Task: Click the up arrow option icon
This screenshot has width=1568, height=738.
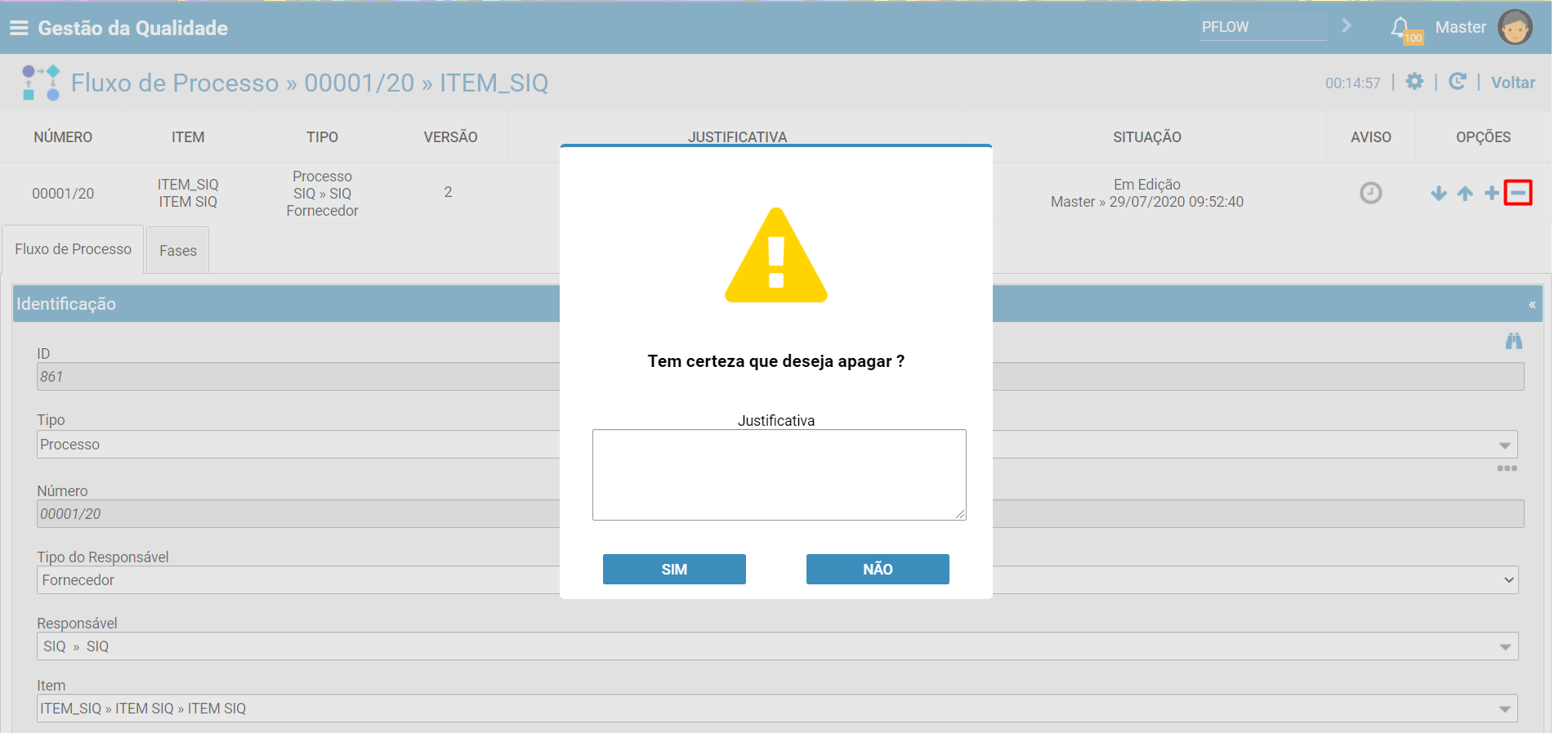Action: (1465, 193)
